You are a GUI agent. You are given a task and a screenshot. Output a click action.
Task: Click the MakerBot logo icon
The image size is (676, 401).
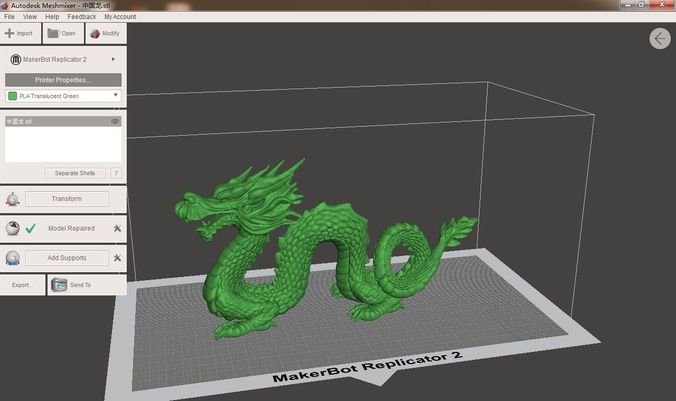[x=16, y=60]
